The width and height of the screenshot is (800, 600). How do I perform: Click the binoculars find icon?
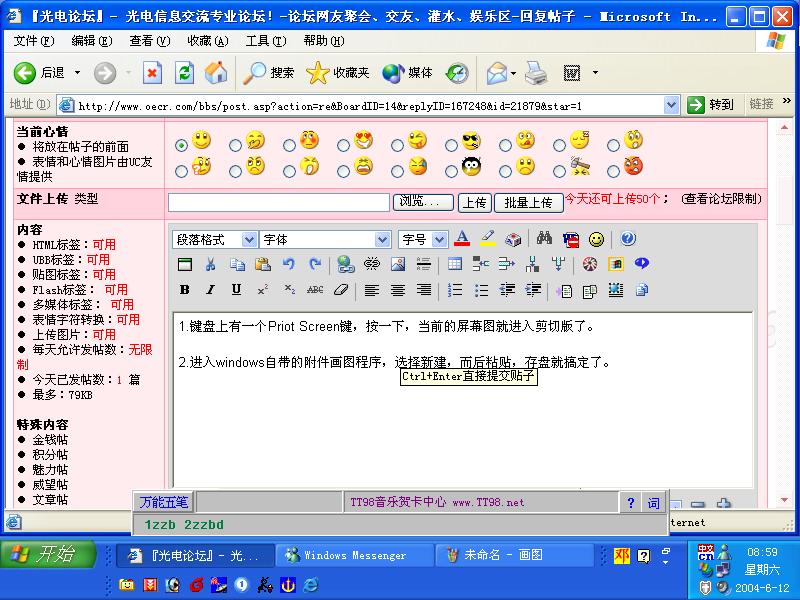pyautogui.click(x=544, y=239)
